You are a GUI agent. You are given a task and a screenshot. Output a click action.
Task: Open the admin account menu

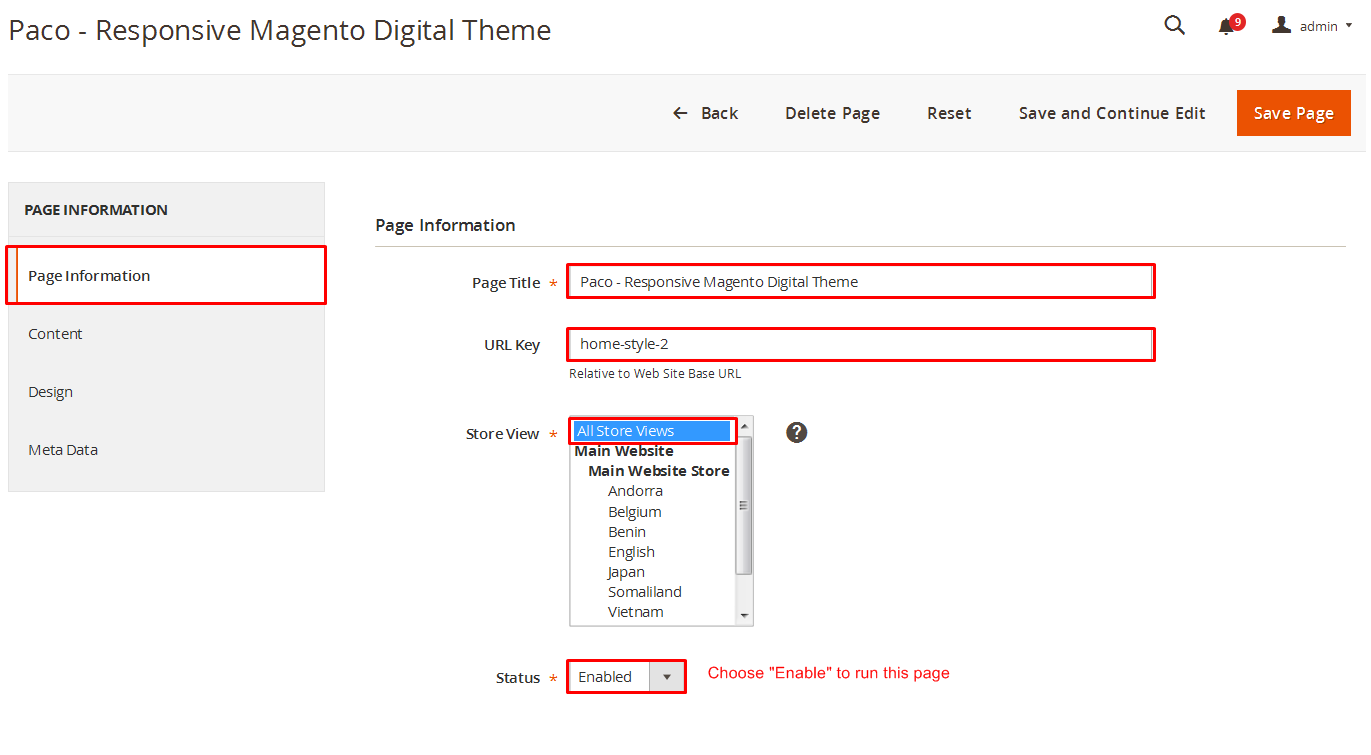(x=1312, y=26)
